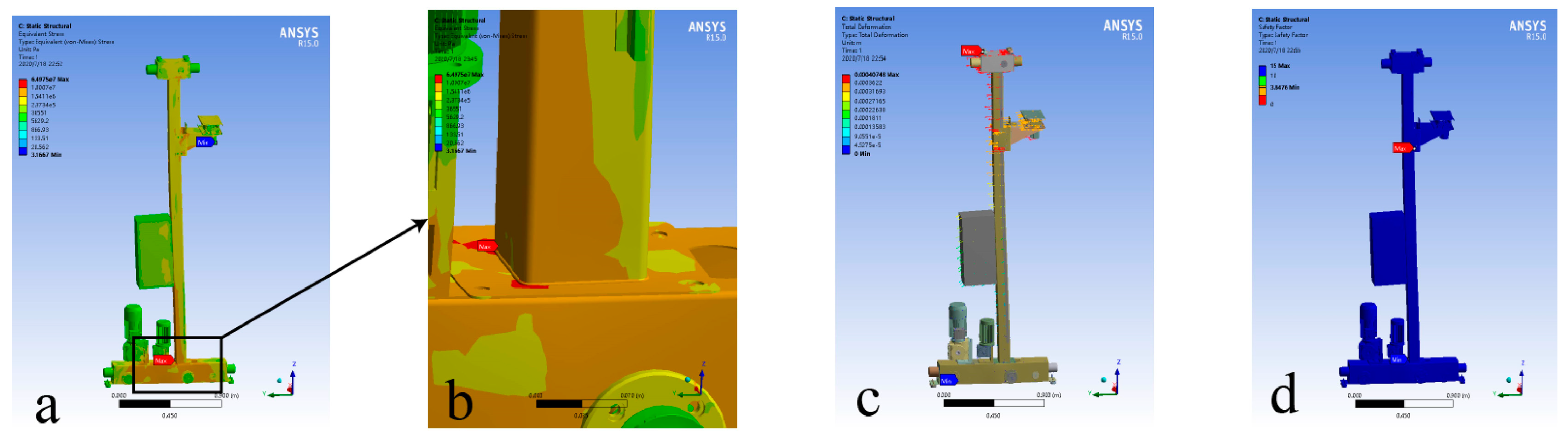Click the 'Equivalent Stress' label in the first plot
Image resolution: width=1568 pixels, height=440 pixels.
tap(41, 34)
